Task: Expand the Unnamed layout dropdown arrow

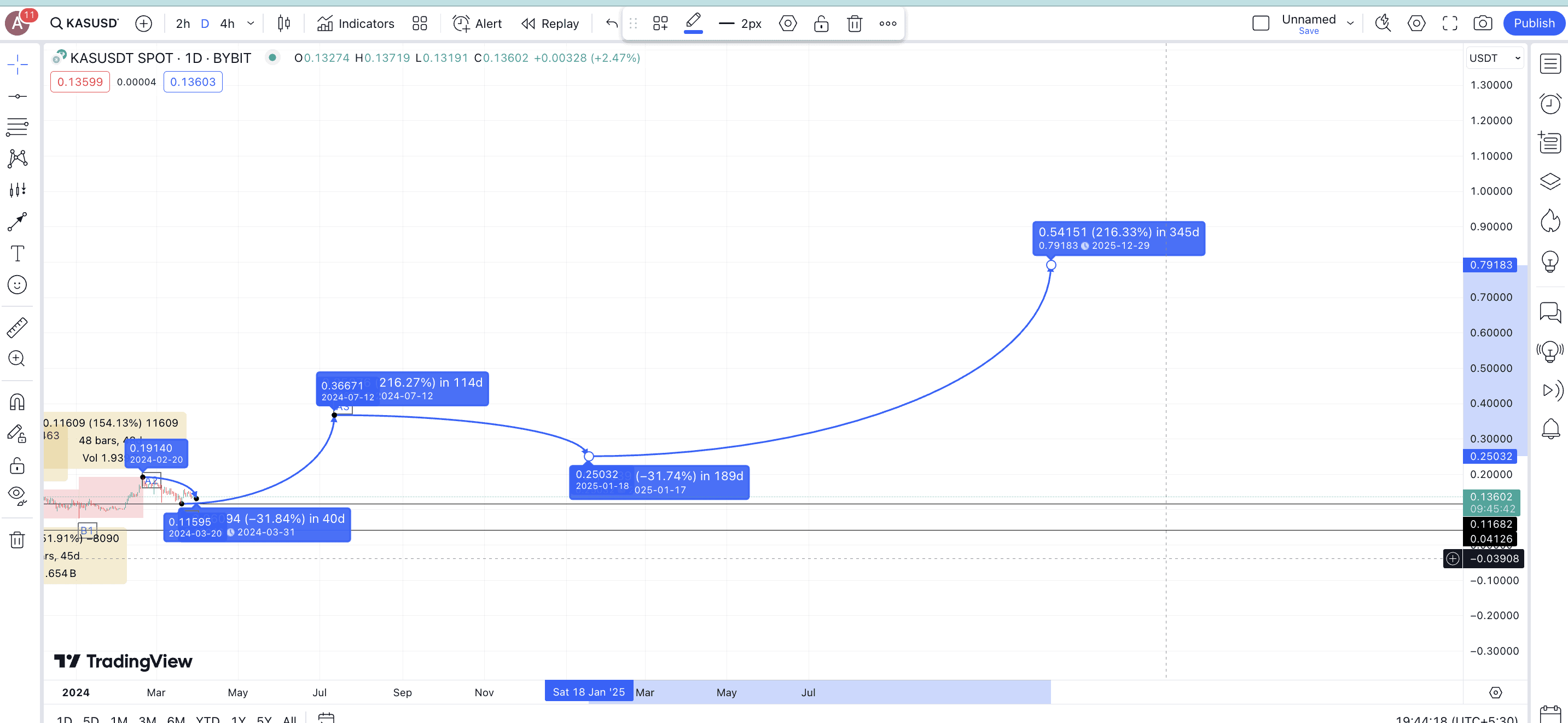Action: 1350,24
